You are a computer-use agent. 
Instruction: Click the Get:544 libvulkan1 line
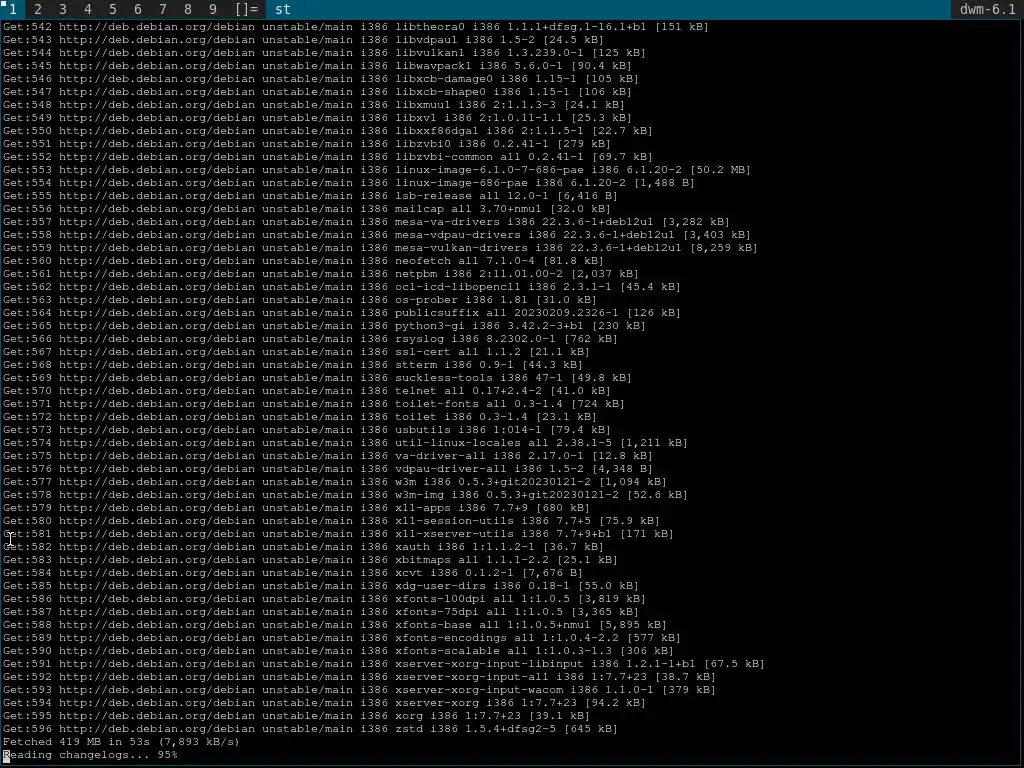(324, 53)
